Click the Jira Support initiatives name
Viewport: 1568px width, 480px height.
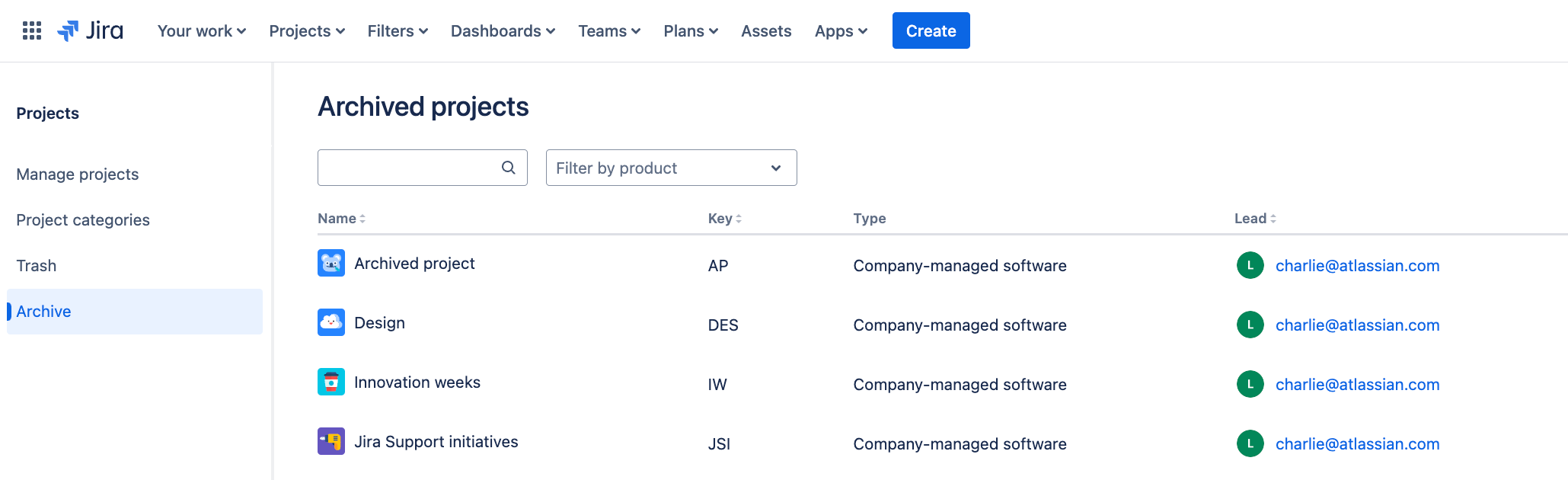click(x=436, y=442)
